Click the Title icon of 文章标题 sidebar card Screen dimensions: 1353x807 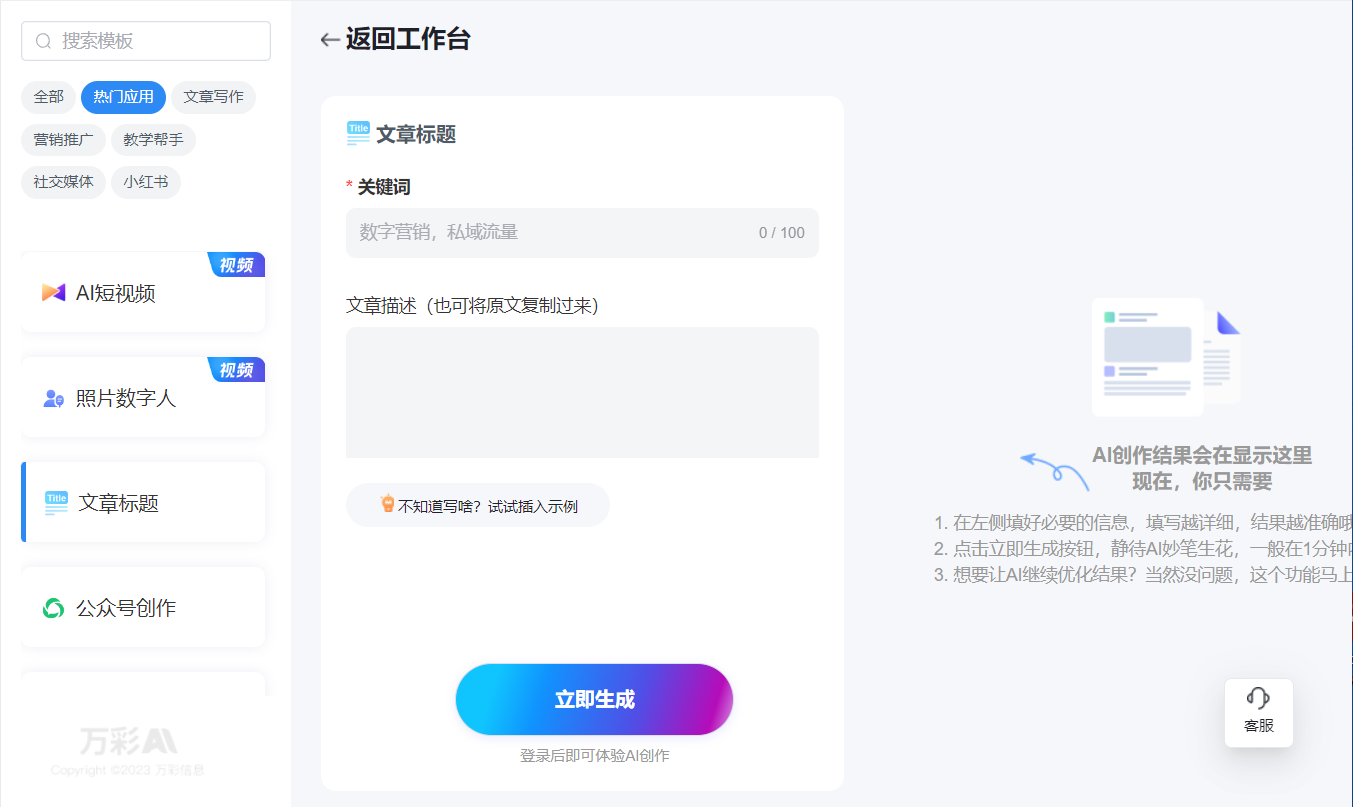coord(57,503)
